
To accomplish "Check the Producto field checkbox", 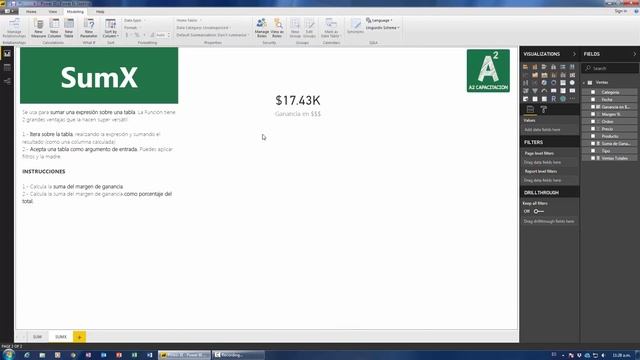I will 593,136.
